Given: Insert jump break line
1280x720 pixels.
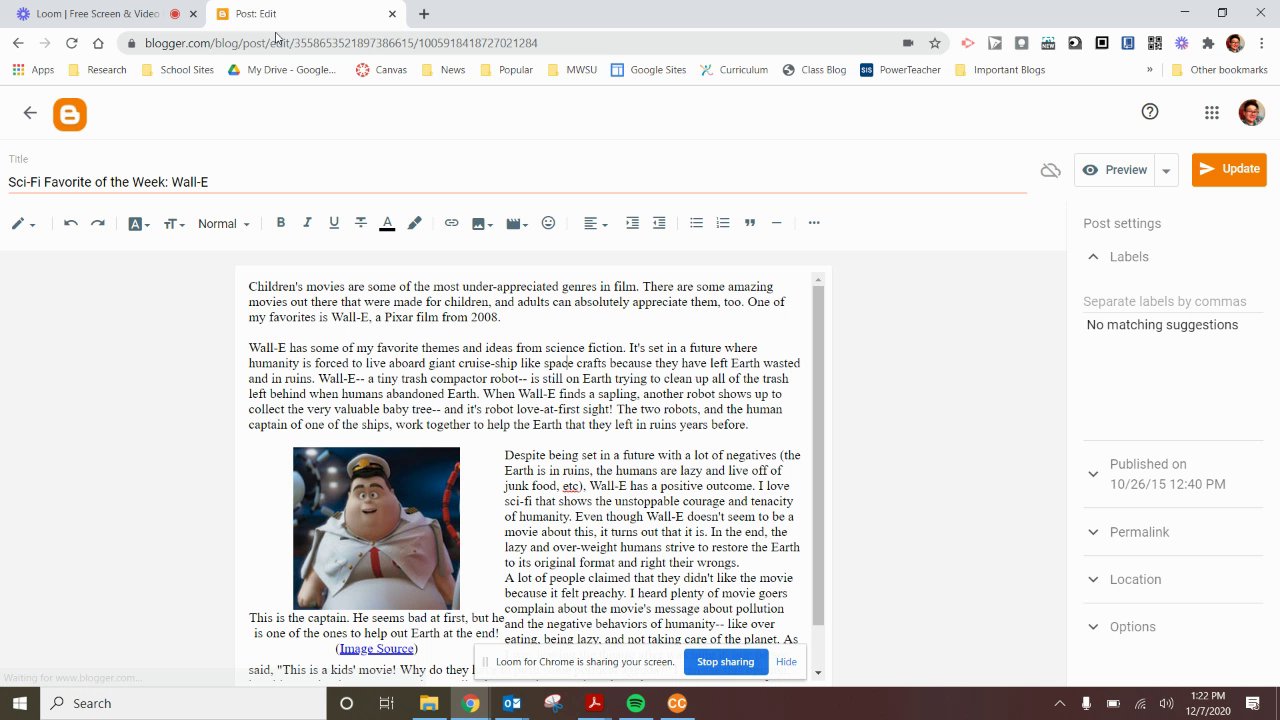Looking at the screenshot, I should pyautogui.click(x=776, y=223).
